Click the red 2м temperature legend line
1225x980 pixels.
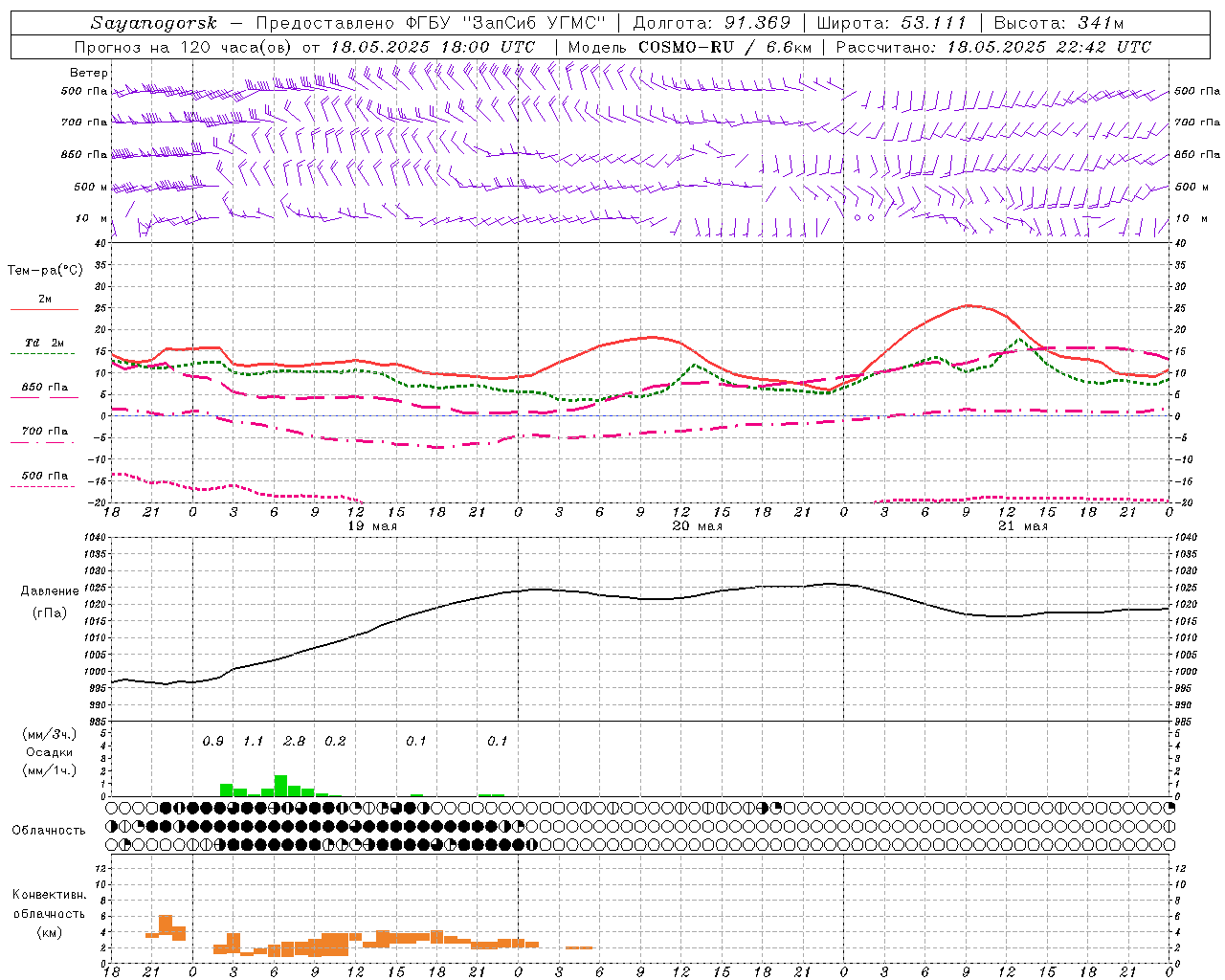[44, 309]
